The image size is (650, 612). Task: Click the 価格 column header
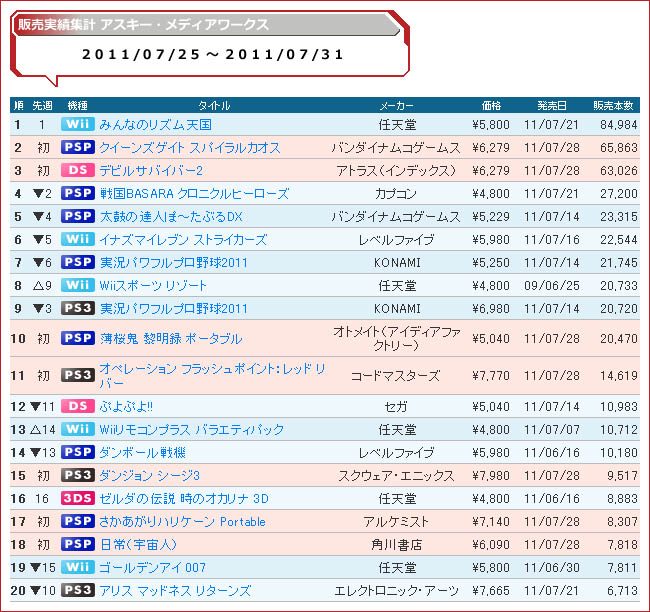click(x=491, y=105)
